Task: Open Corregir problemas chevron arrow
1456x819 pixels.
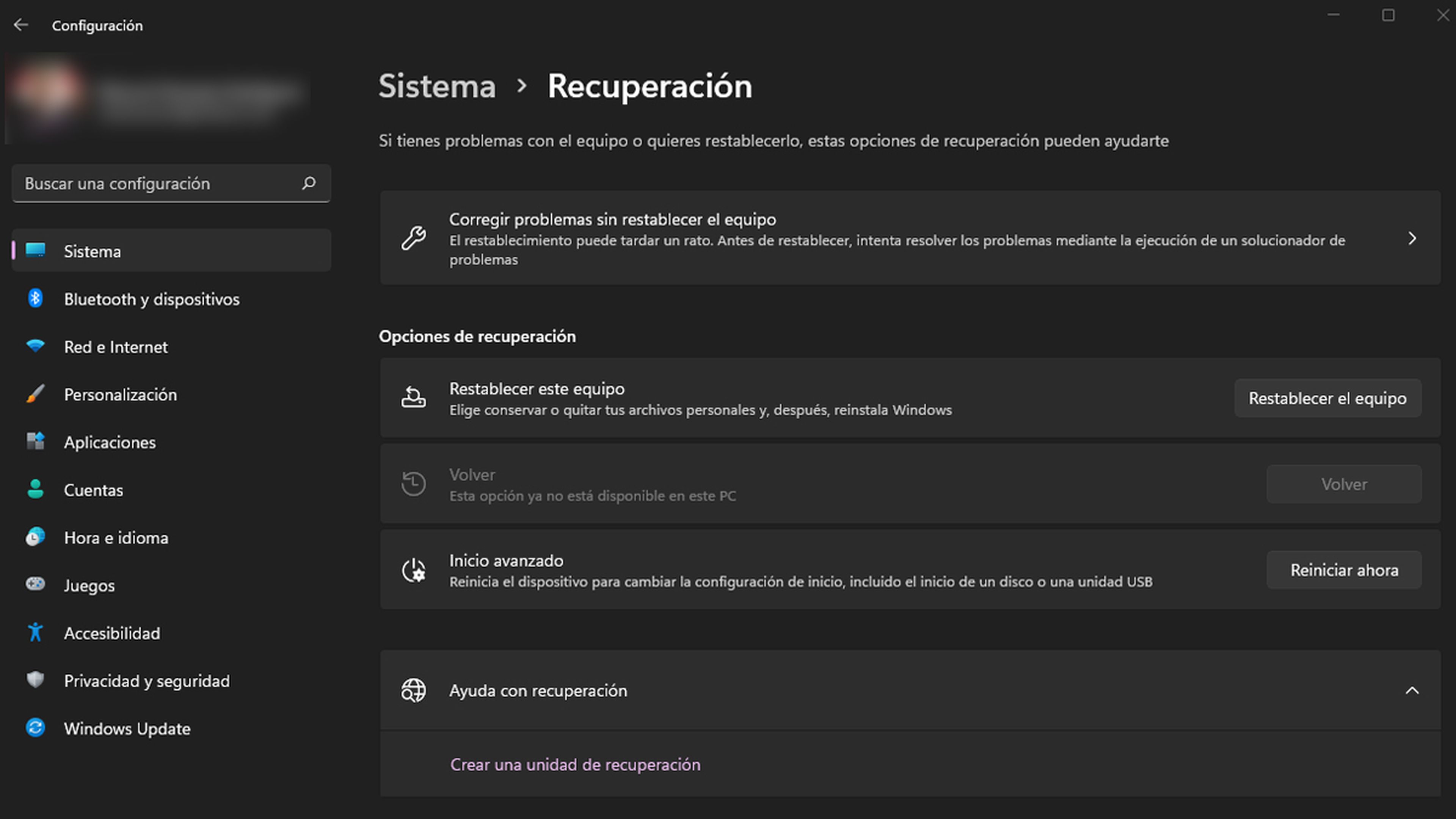Action: (x=1412, y=238)
